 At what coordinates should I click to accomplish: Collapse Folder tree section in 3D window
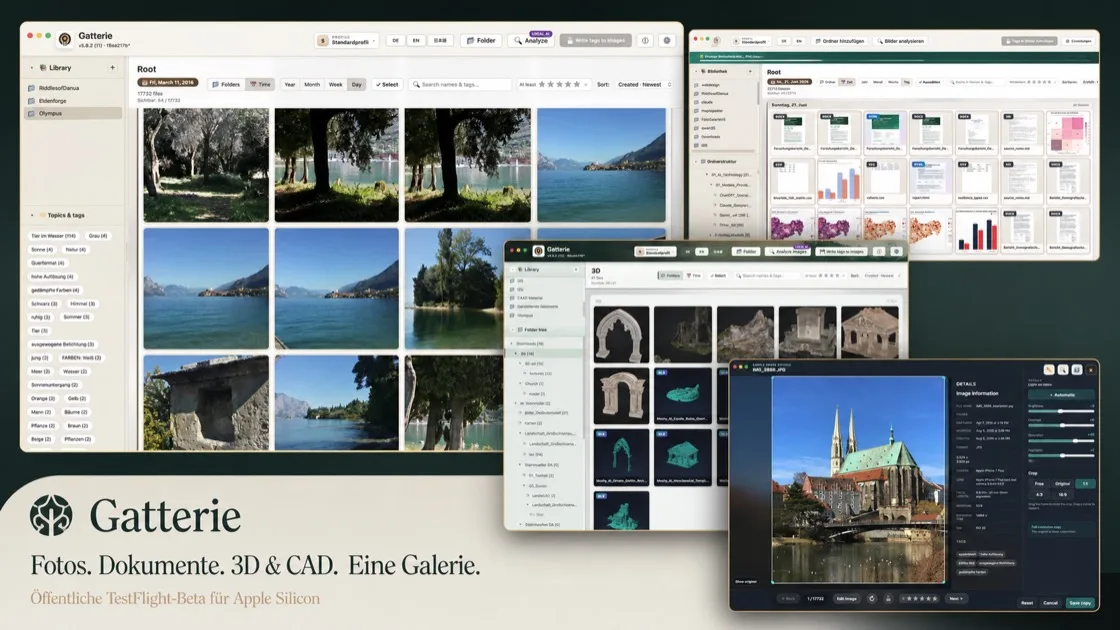pyautogui.click(x=512, y=329)
